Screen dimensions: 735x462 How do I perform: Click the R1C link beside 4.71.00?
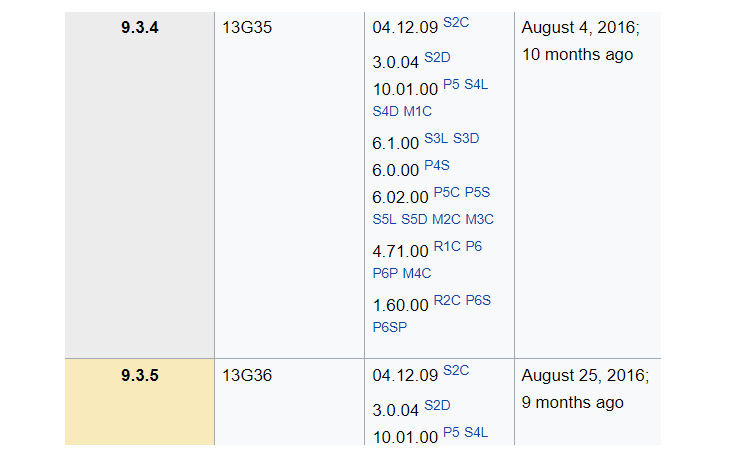click(x=446, y=246)
